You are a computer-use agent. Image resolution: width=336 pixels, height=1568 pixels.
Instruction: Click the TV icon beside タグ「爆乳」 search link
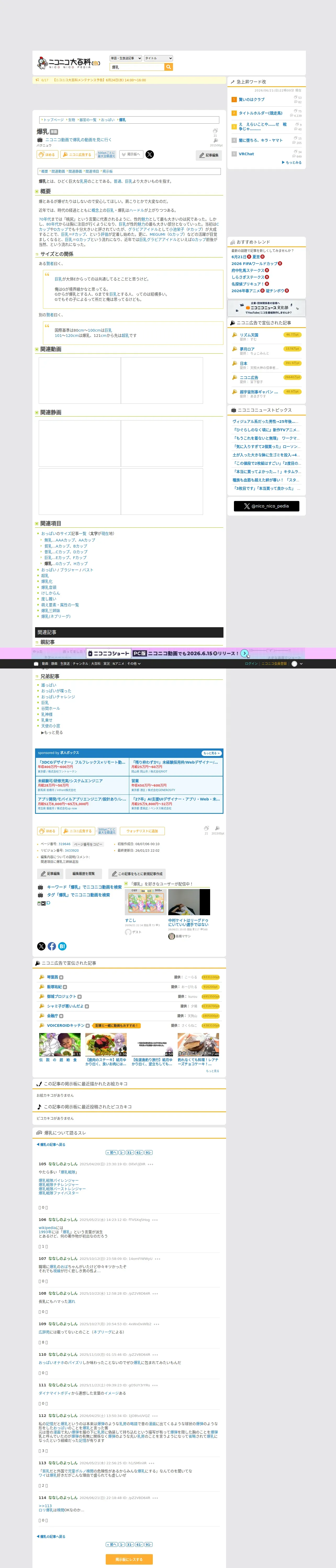click(x=40, y=895)
